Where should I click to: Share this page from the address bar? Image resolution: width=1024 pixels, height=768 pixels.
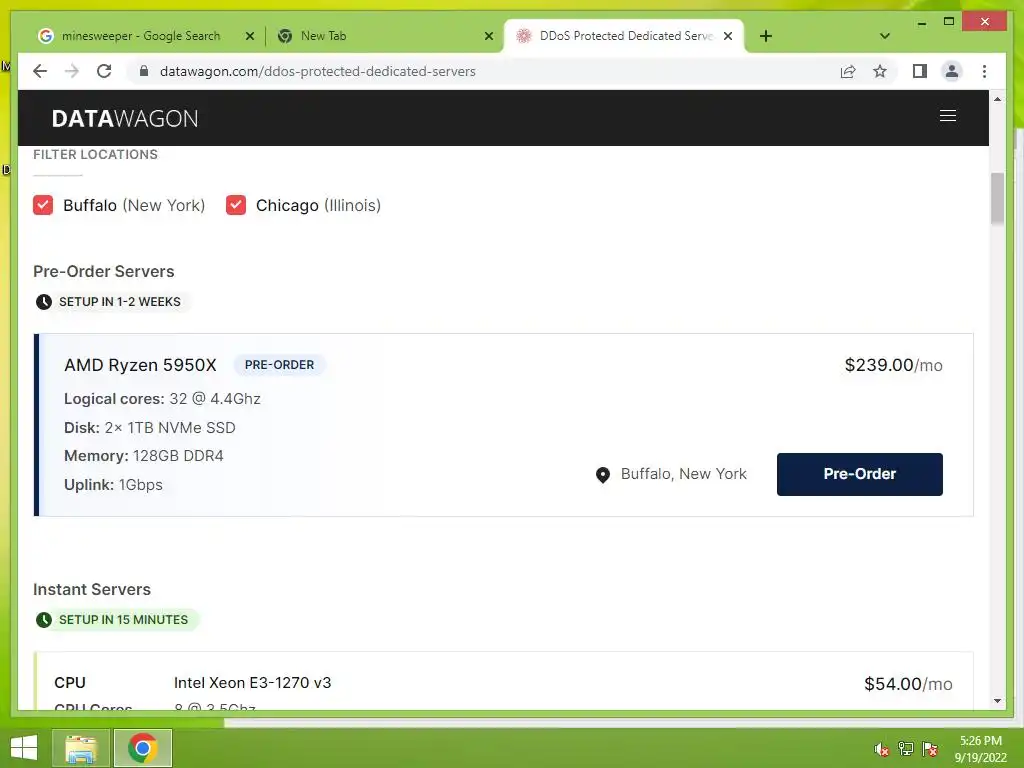point(848,71)
